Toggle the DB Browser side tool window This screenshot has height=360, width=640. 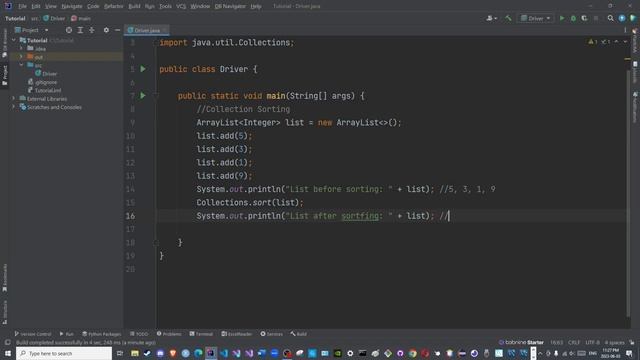(5, 43)
